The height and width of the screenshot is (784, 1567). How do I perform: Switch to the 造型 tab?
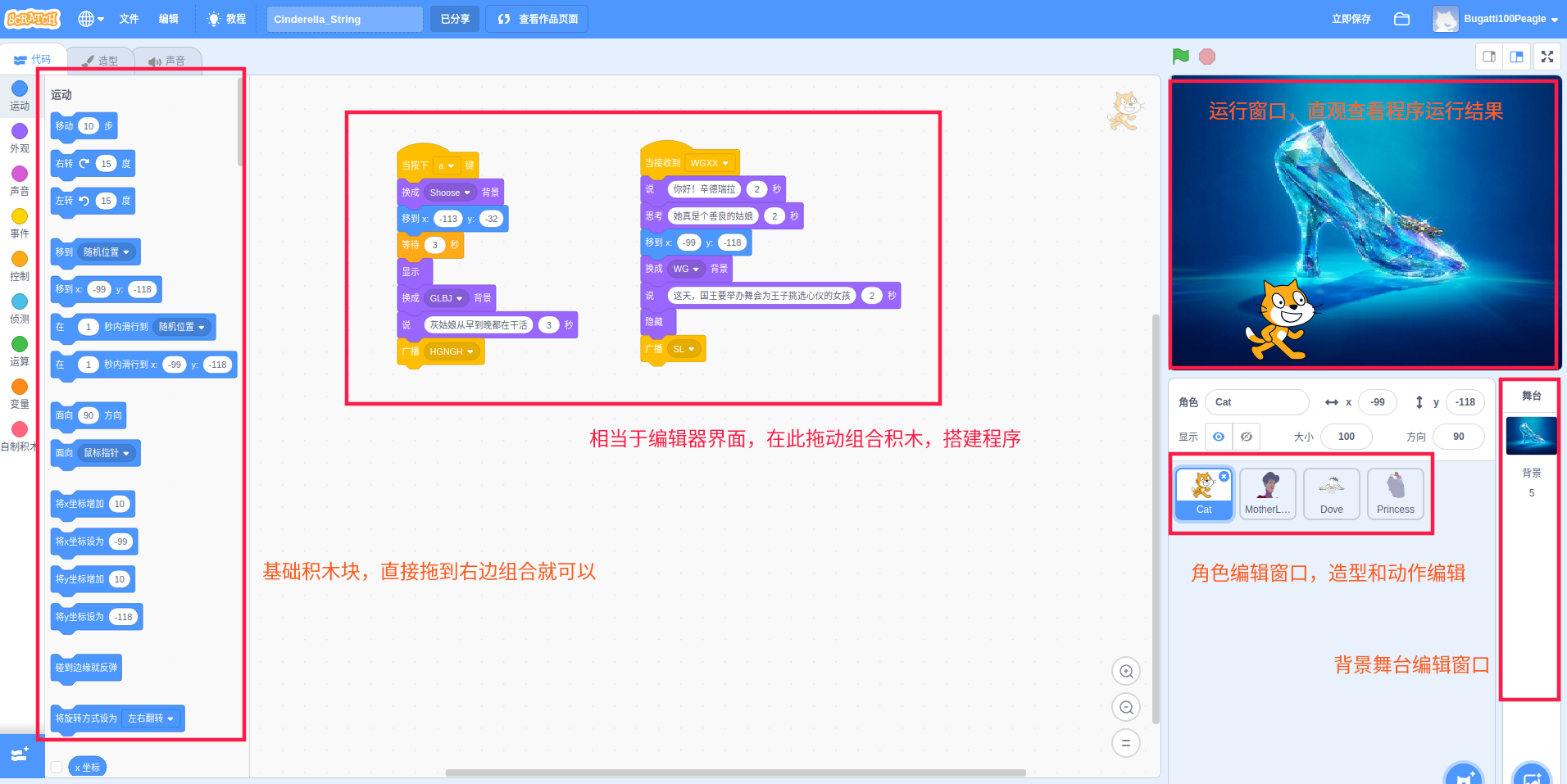point(100,61)
